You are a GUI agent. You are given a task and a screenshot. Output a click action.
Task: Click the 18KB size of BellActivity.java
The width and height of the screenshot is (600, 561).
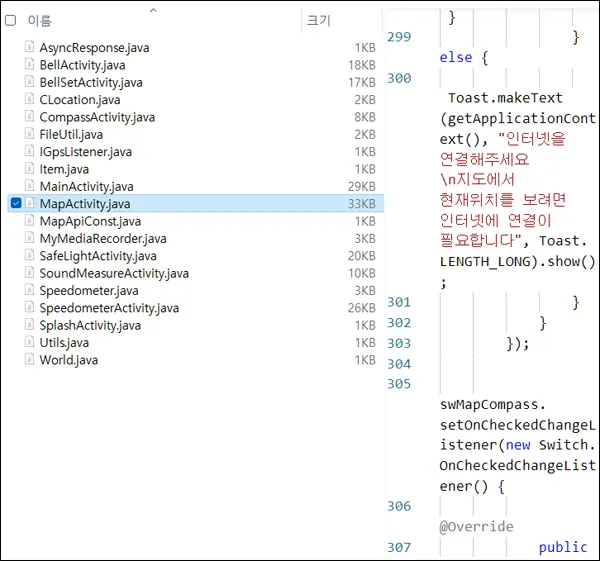pyautogui.click(x=362, y=65)
